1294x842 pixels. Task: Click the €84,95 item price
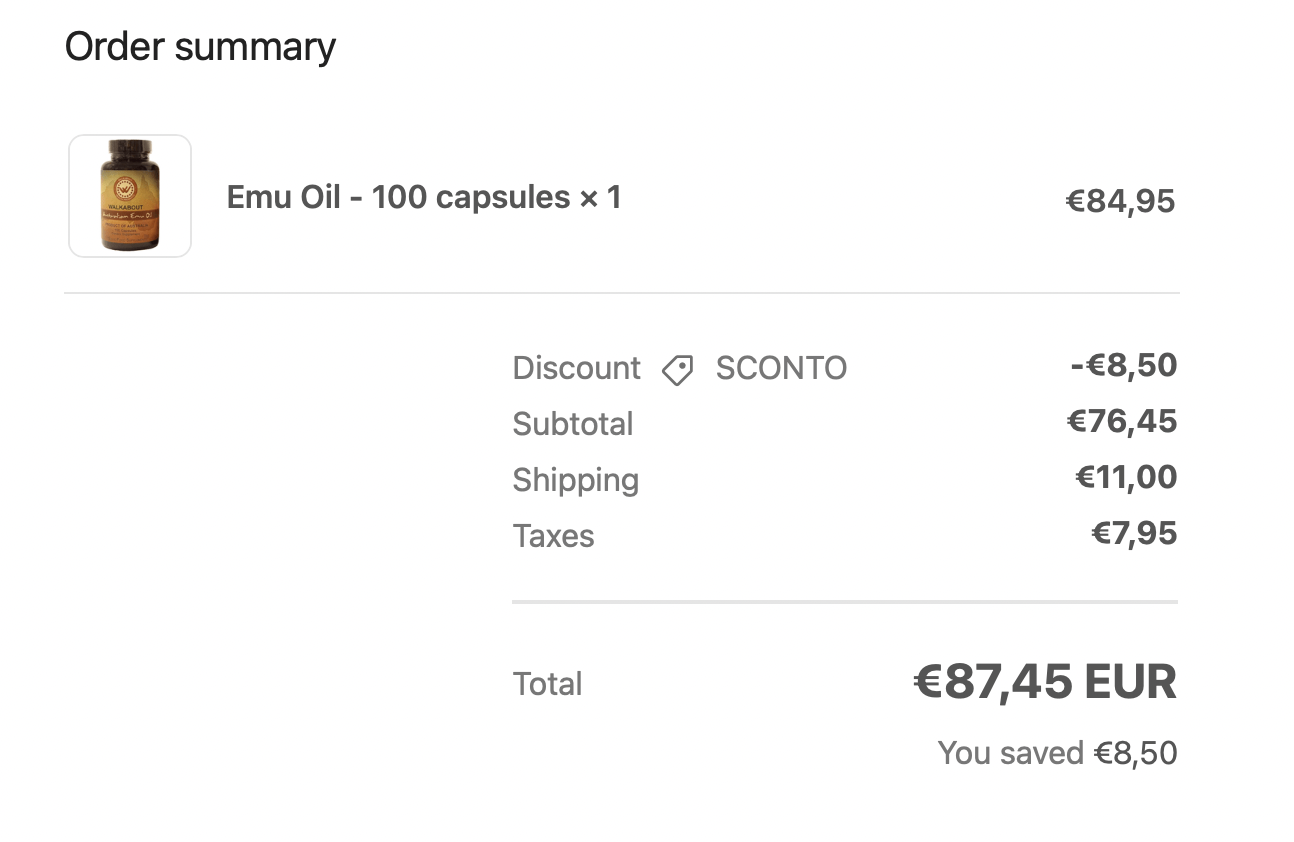[x=1120, y=202]
